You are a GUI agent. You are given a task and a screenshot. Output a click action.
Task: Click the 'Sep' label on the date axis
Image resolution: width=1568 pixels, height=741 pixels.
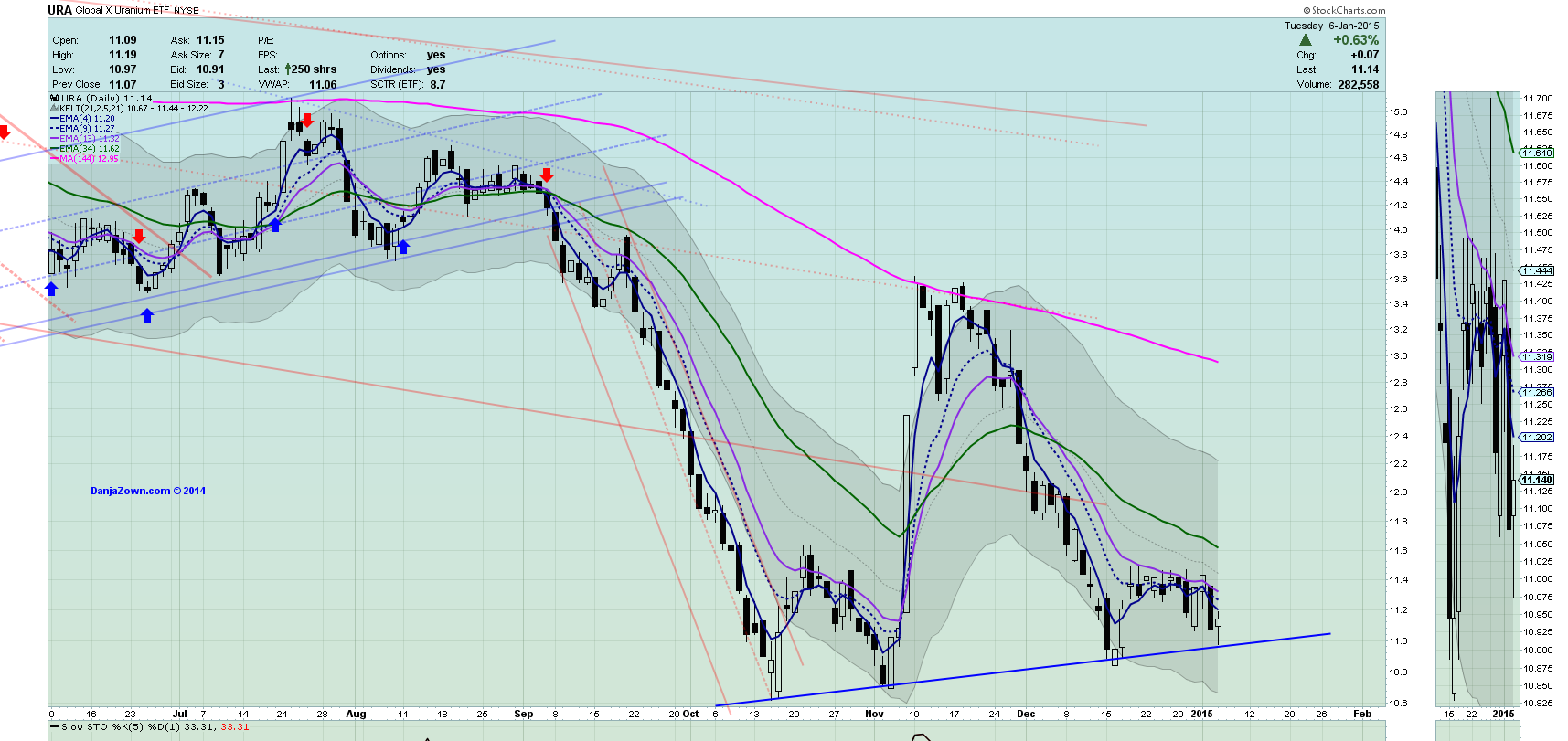tap(524, 714)
